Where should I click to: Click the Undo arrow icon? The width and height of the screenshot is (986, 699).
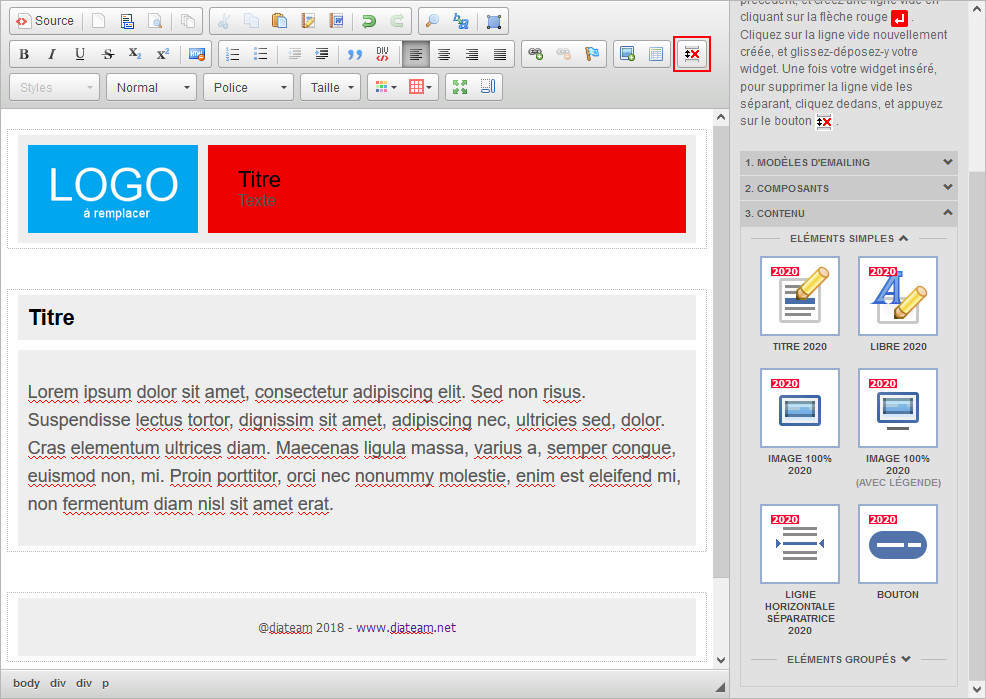coord(369,20)
